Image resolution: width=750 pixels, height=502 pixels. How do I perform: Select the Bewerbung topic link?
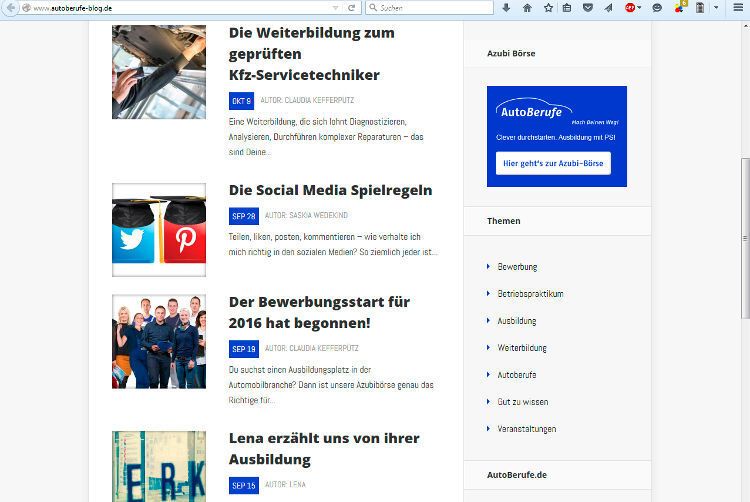tap(517, 267)
